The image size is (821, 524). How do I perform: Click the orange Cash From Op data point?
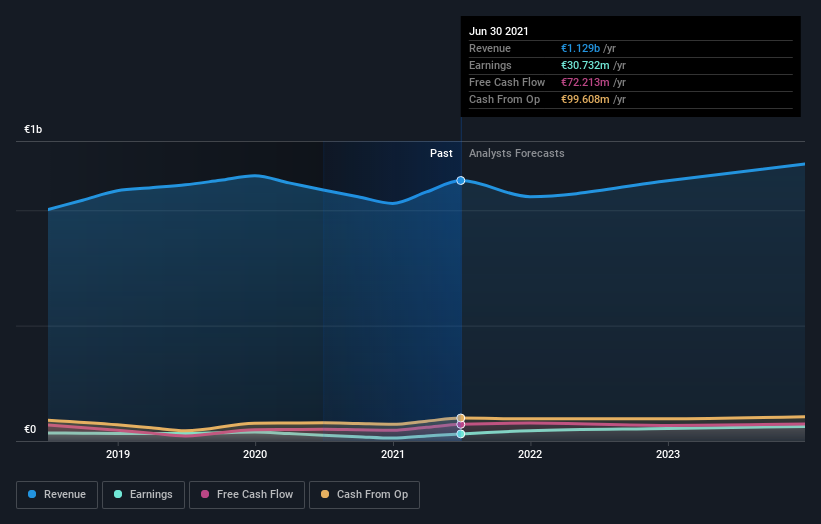click(x=461, y=418)
